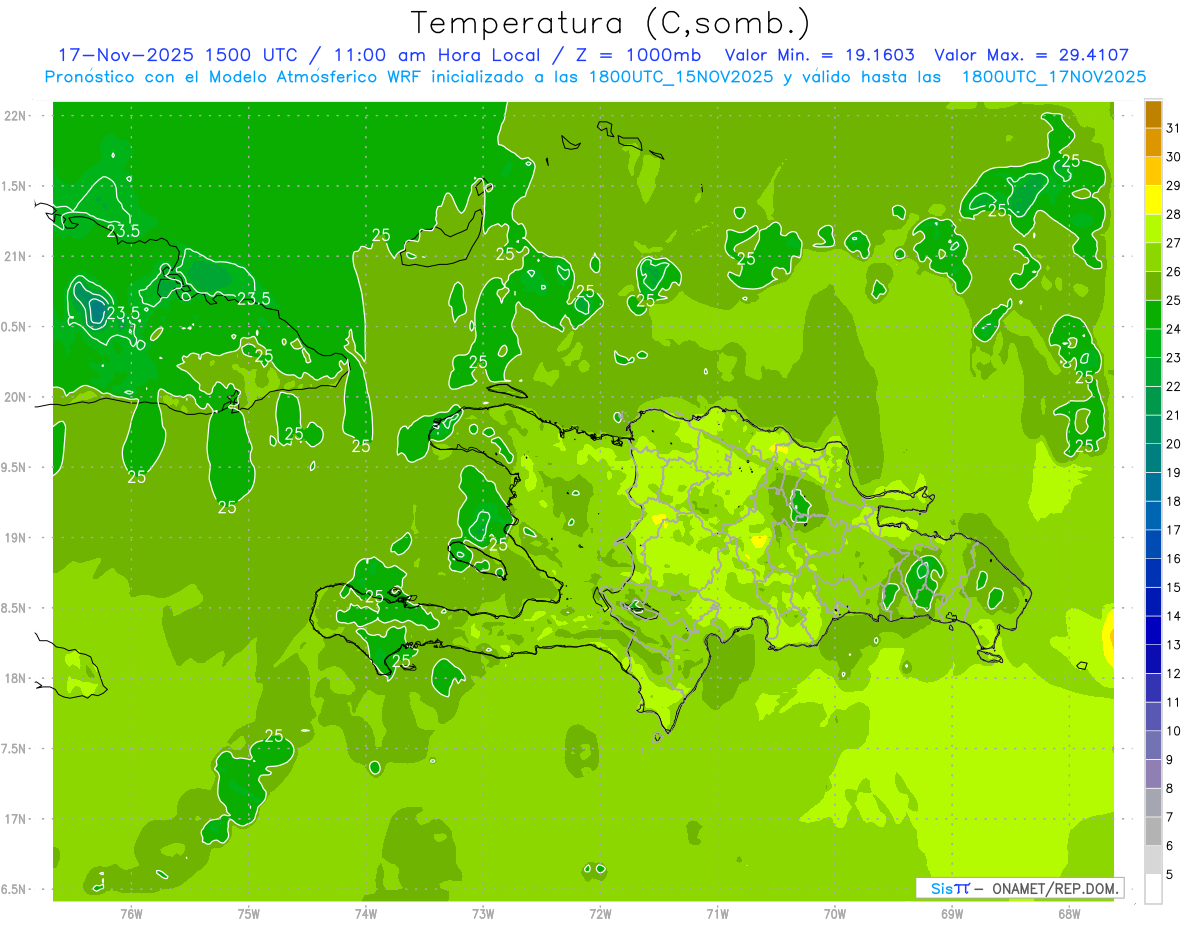Click legend value 12
This screenshot has height=927, width=1200.
click(1173, 674)
